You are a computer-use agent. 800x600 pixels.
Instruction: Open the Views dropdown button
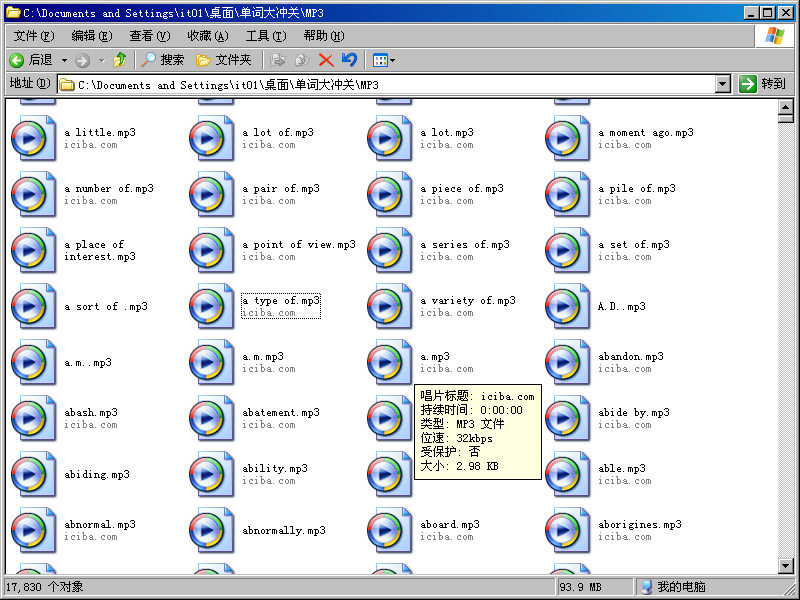[384, 60]
